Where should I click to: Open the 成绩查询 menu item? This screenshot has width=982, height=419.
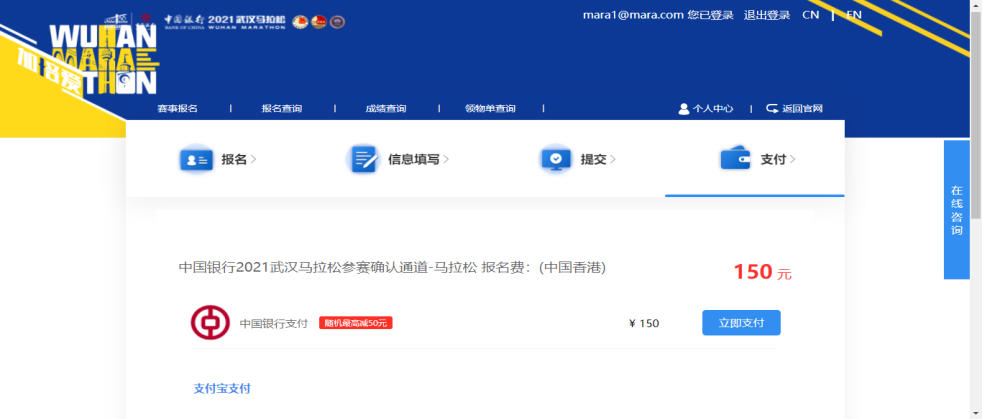click(386, 108)
